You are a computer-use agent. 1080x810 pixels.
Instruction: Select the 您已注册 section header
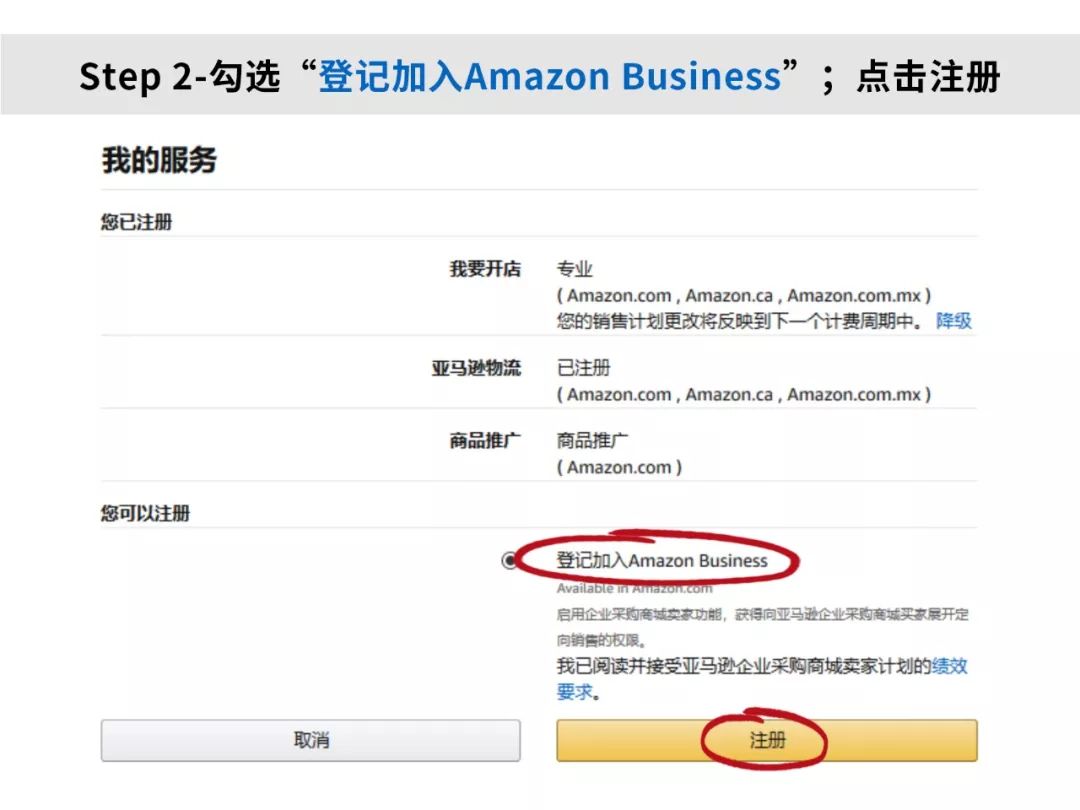[136, 222]
